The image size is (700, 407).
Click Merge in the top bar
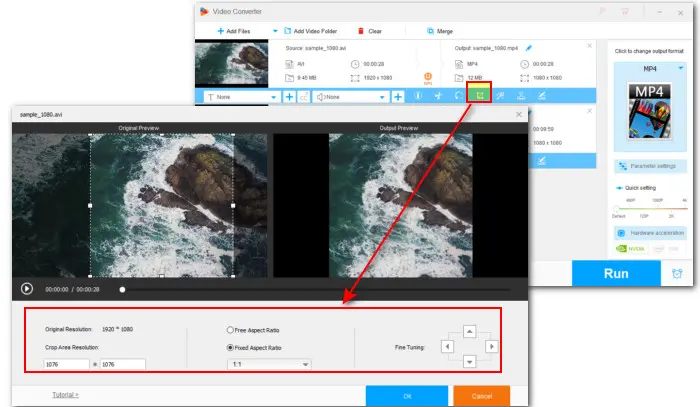[x=438, y=30]
